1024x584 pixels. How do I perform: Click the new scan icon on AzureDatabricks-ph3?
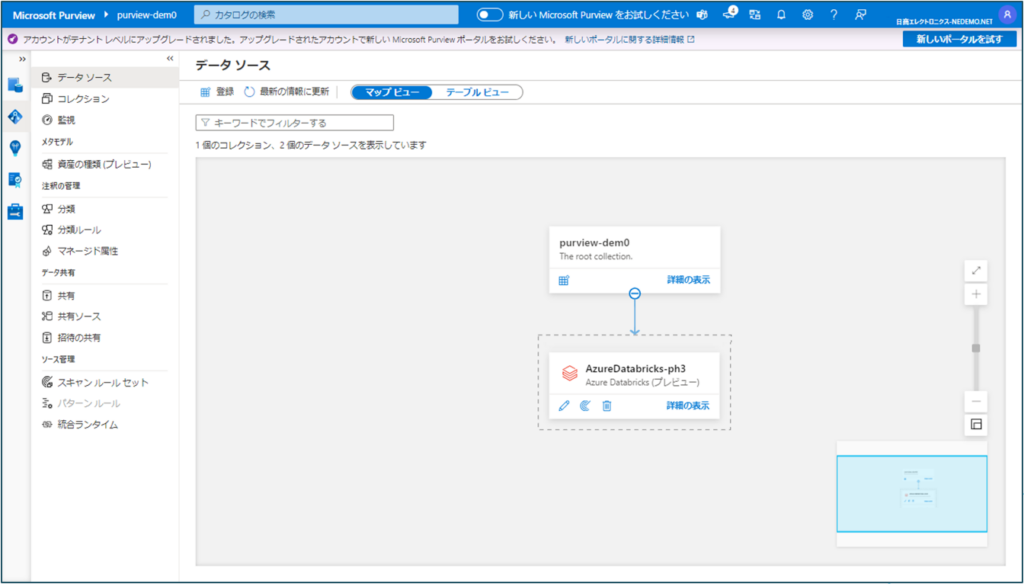tap(585, 406)
